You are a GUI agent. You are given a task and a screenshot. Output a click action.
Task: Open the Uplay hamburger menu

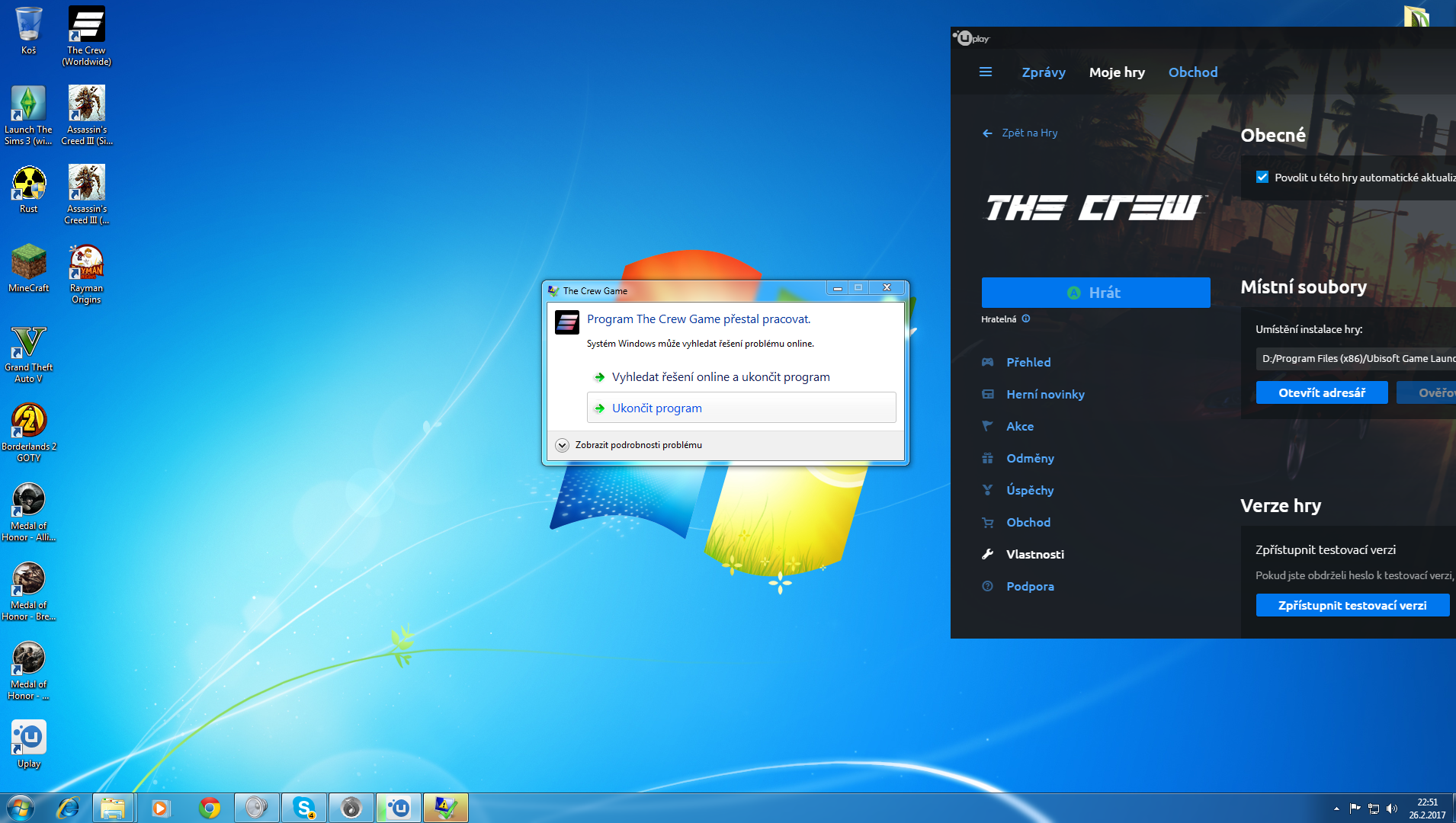tap(986, 72)
